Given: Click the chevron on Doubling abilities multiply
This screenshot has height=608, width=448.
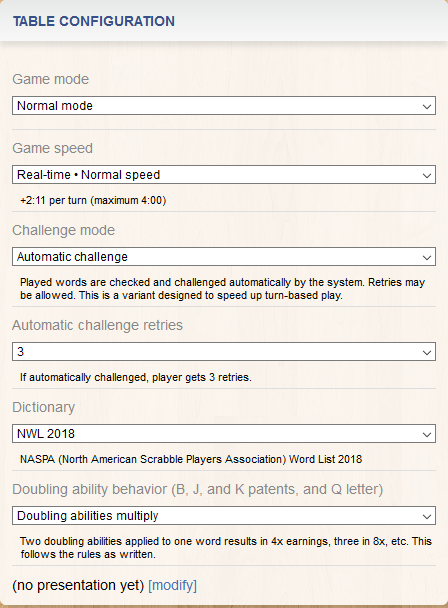Looking at the screenshot, I should pos(427,516).
